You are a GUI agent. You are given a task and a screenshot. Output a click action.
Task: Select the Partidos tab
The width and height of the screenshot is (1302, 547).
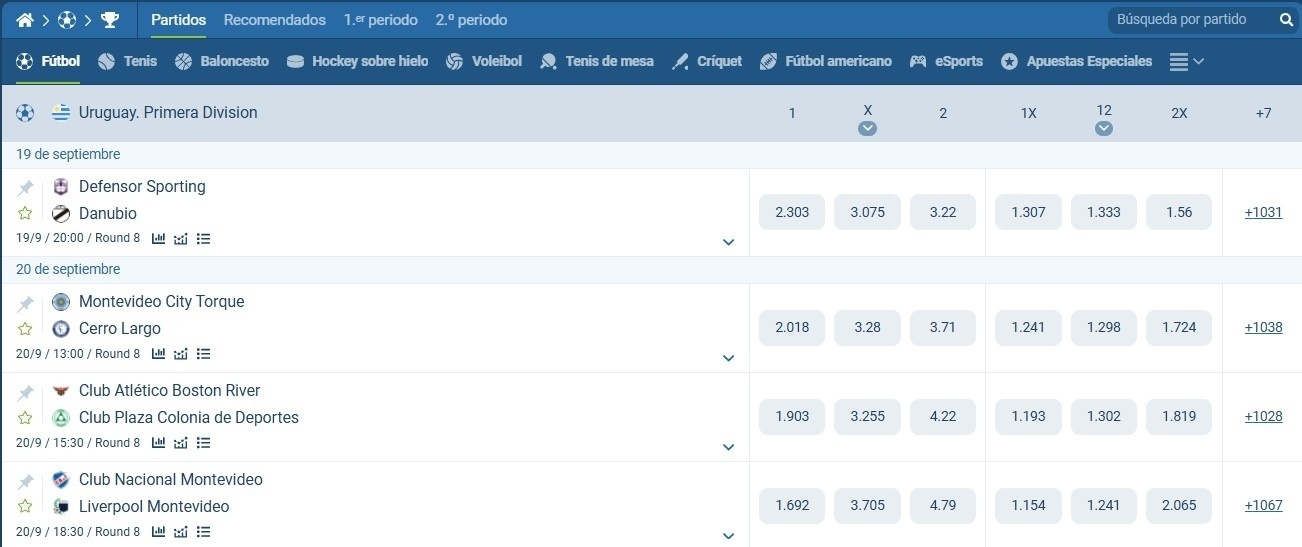(178, 20)
